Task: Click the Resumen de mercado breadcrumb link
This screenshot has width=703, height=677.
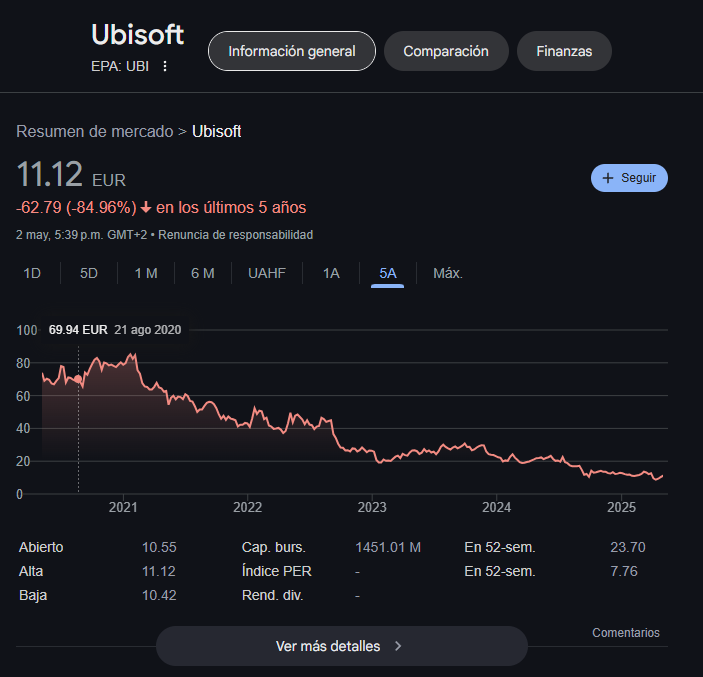Action: (x=95, y=131)
